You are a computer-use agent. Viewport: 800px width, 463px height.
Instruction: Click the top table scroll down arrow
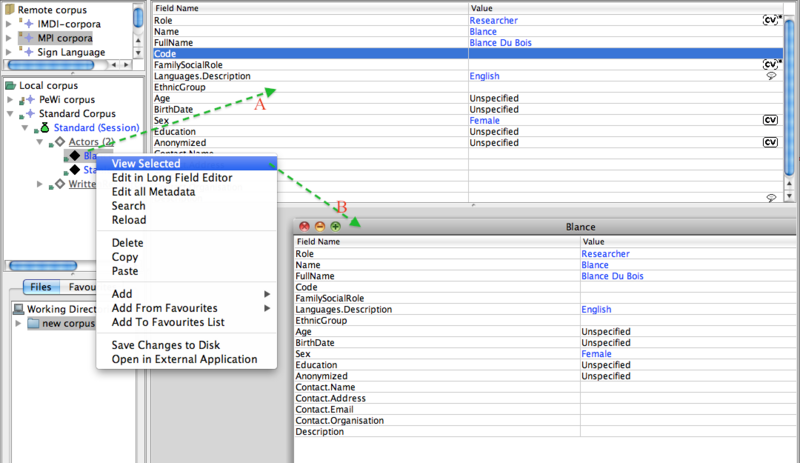pyautogui.click(x=789, y=196)
